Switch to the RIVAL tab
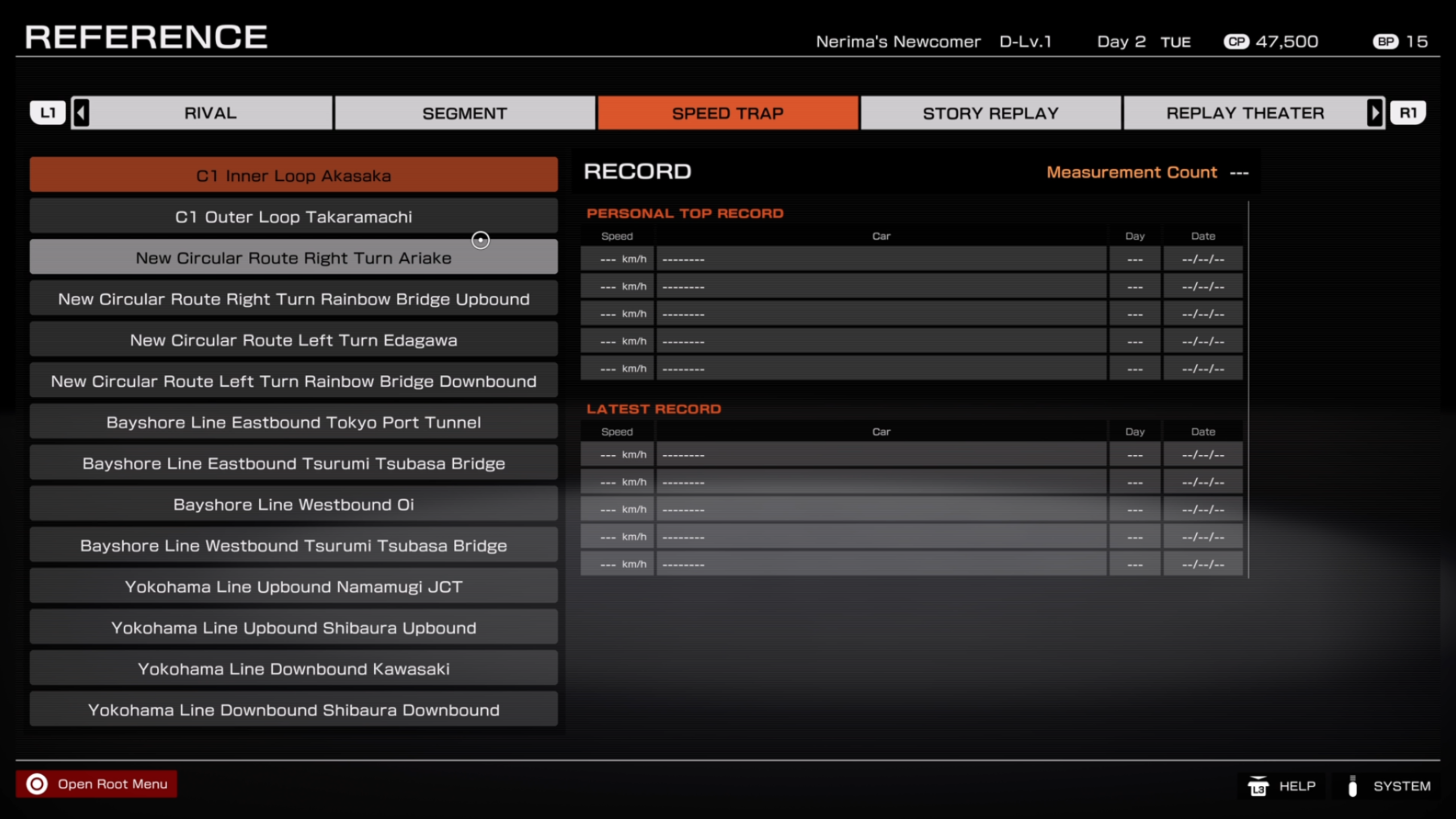The width and height of the screenshot is (1456, 819). 210,113
